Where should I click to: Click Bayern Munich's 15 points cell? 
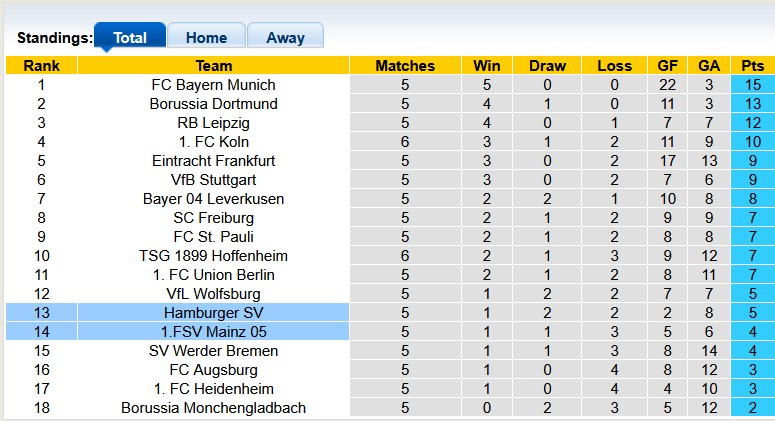click(x=752, y=85)
